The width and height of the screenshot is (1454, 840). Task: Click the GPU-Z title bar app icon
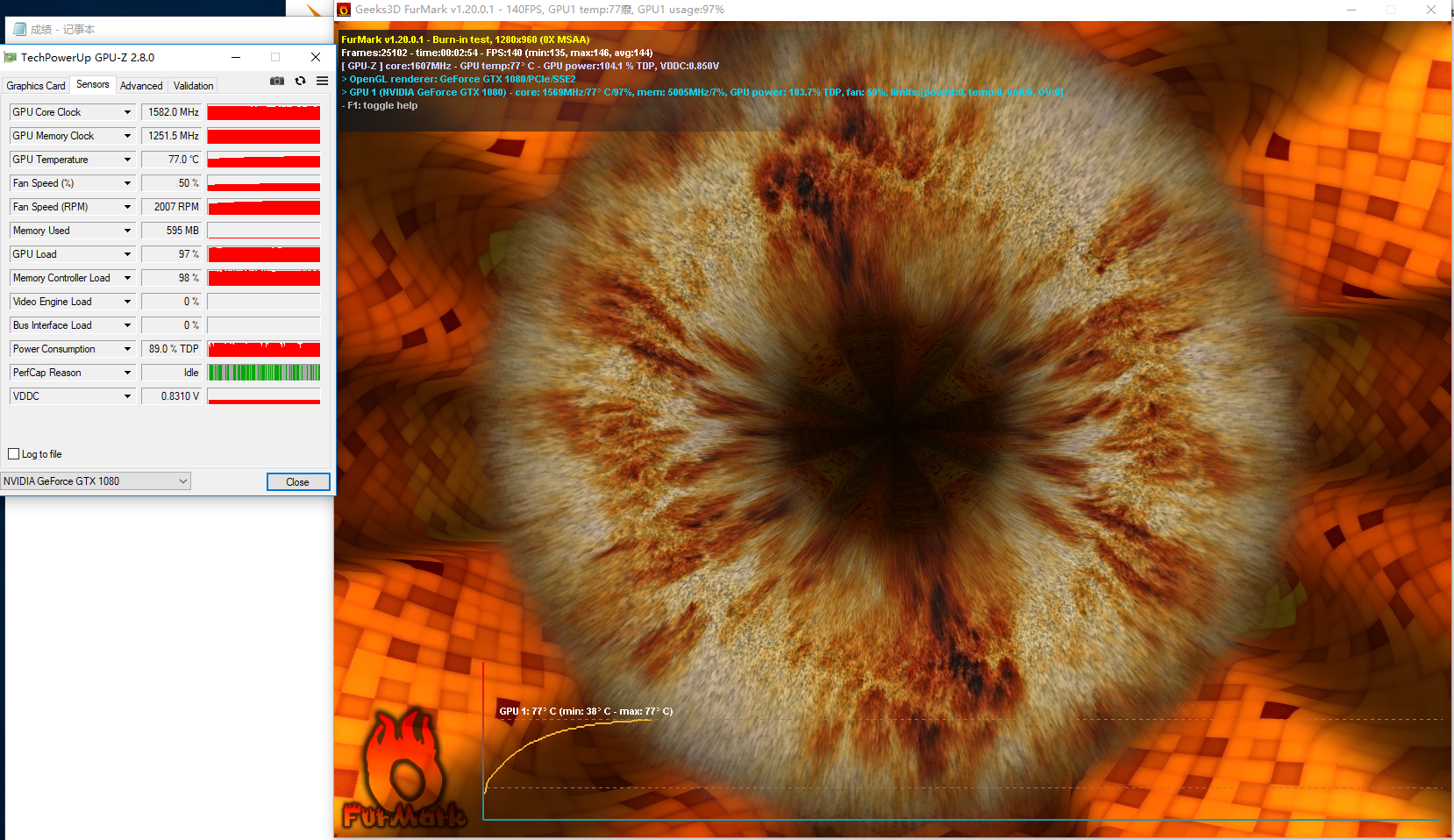pyautogui.click(x=11, y=58)
